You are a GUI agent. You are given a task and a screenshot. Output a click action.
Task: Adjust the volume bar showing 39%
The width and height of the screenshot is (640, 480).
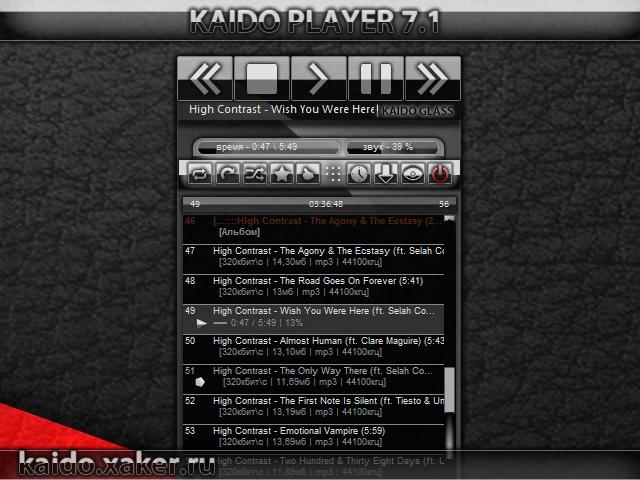tap(387, 147)
